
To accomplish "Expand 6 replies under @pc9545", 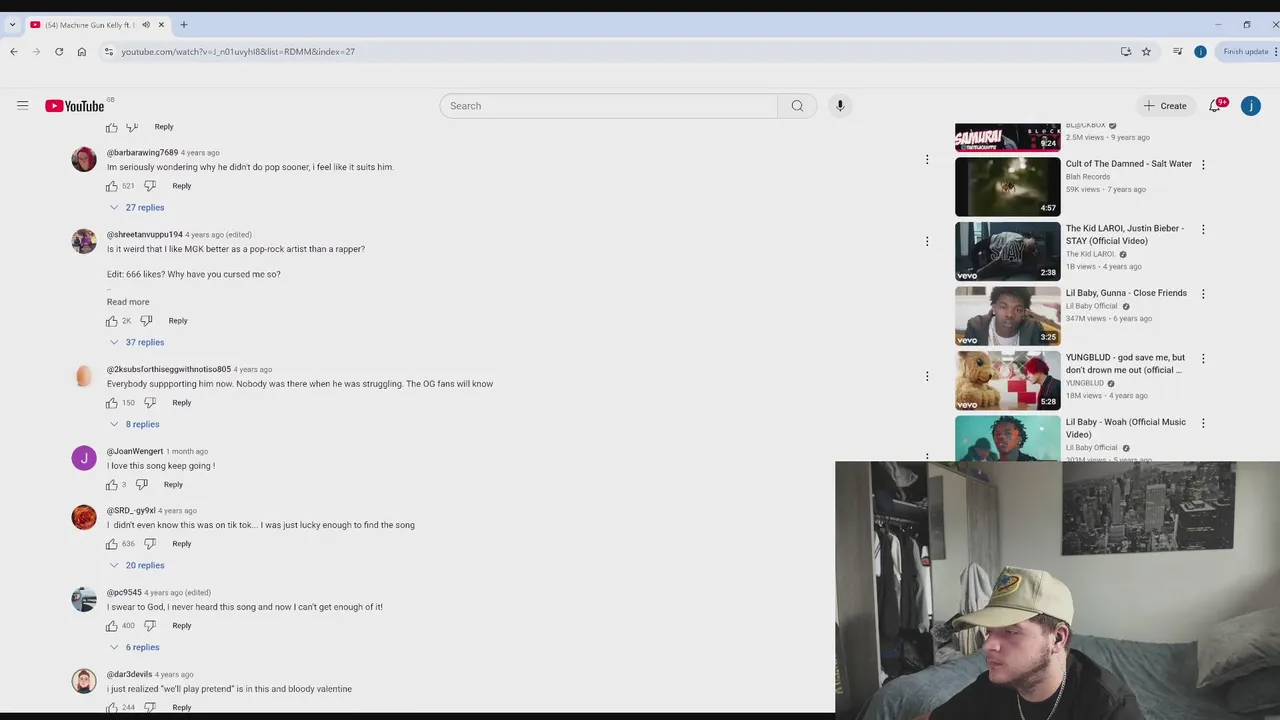I will (x=135, y=648).
